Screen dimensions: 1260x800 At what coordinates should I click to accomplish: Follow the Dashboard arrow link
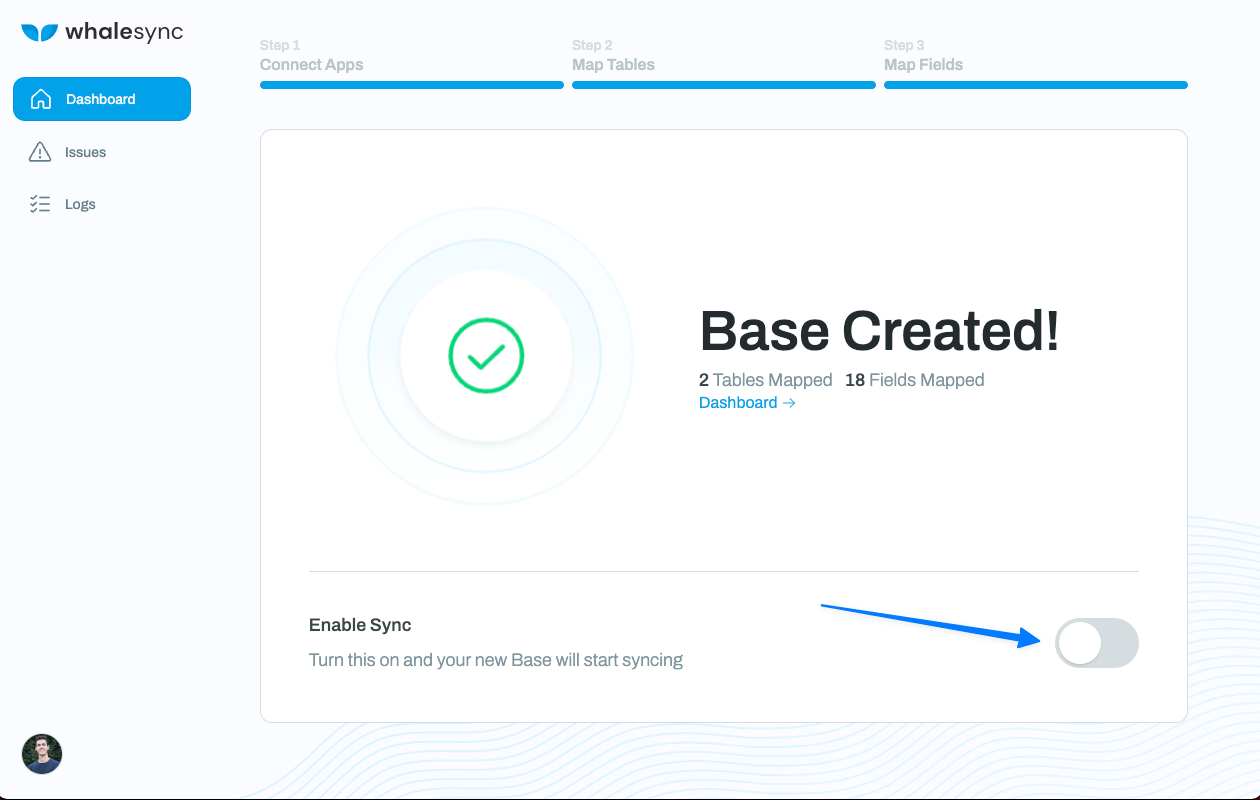point(747,402)
